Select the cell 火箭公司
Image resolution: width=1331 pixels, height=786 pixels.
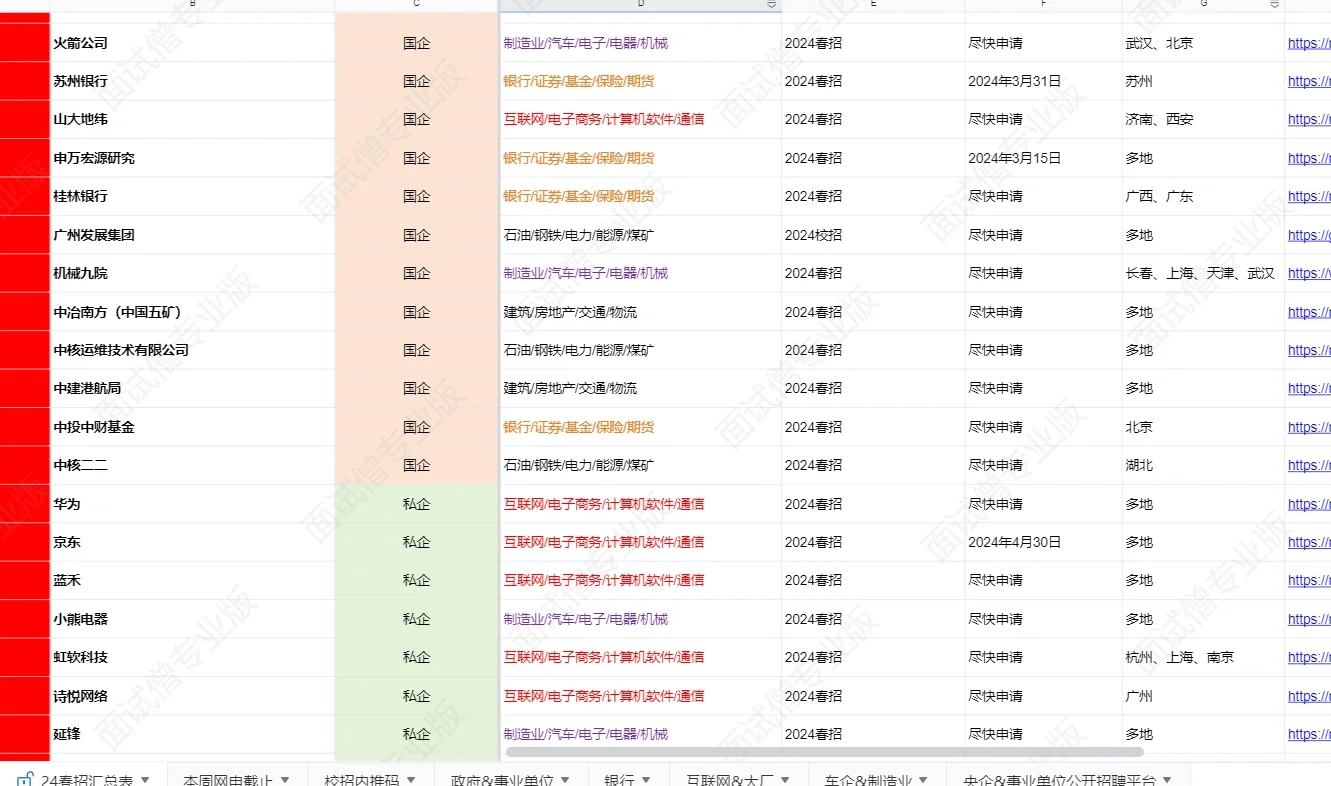pyautogui.click(x=192, y=43)
